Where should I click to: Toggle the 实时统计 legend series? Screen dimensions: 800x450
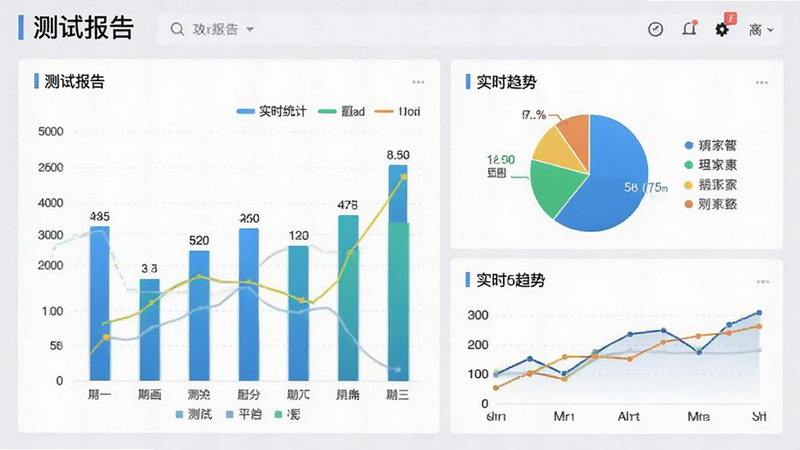[271, 111]
